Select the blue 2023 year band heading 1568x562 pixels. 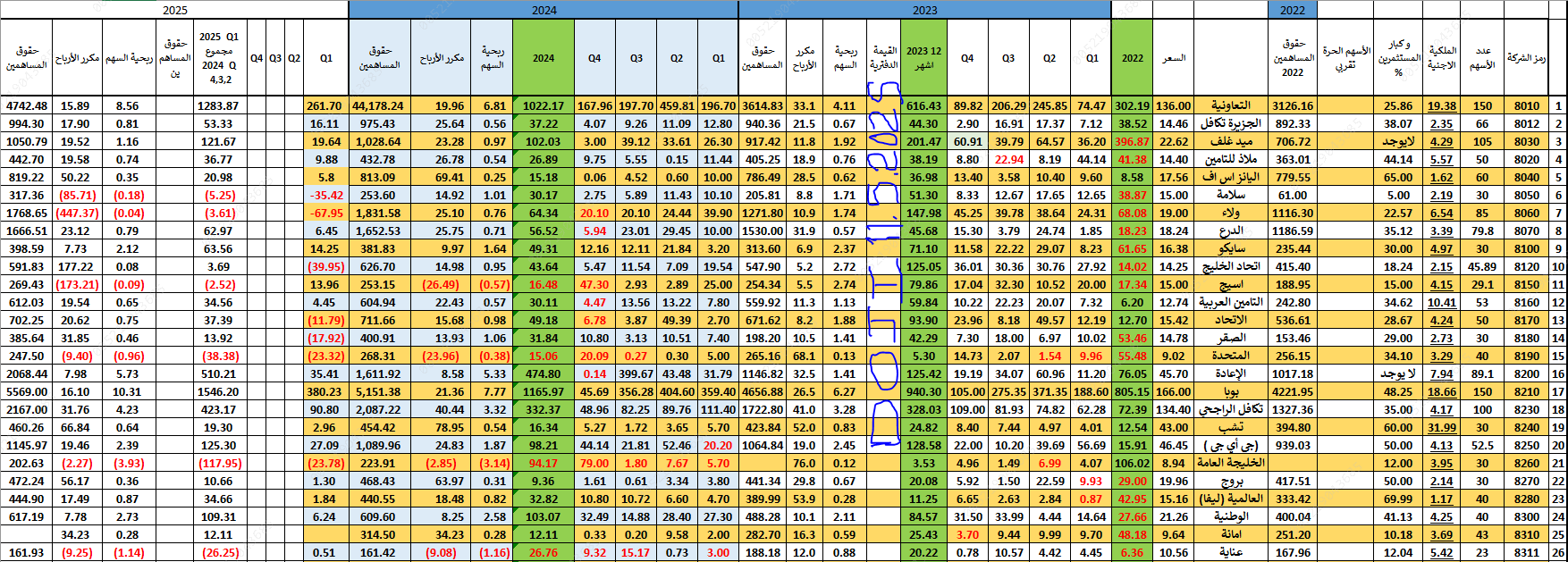click(924, 10)
